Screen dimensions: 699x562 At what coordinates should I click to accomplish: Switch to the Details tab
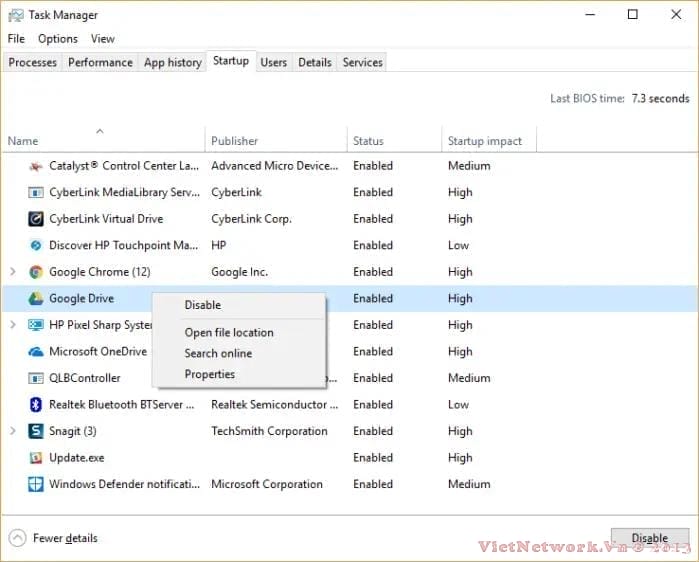click(315, 62)
